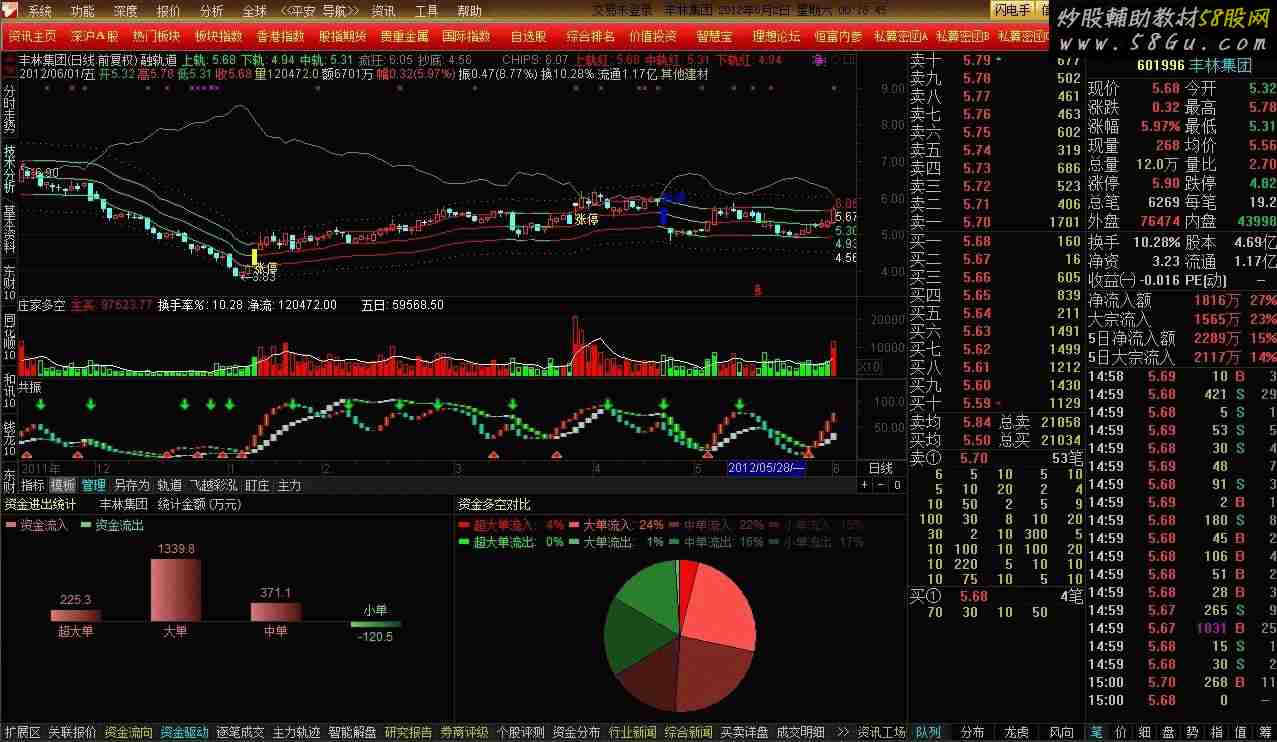1277x742 pixels.
Task: Switch to the 逐笔成交 bottom tab
Action: click(241, 732)
